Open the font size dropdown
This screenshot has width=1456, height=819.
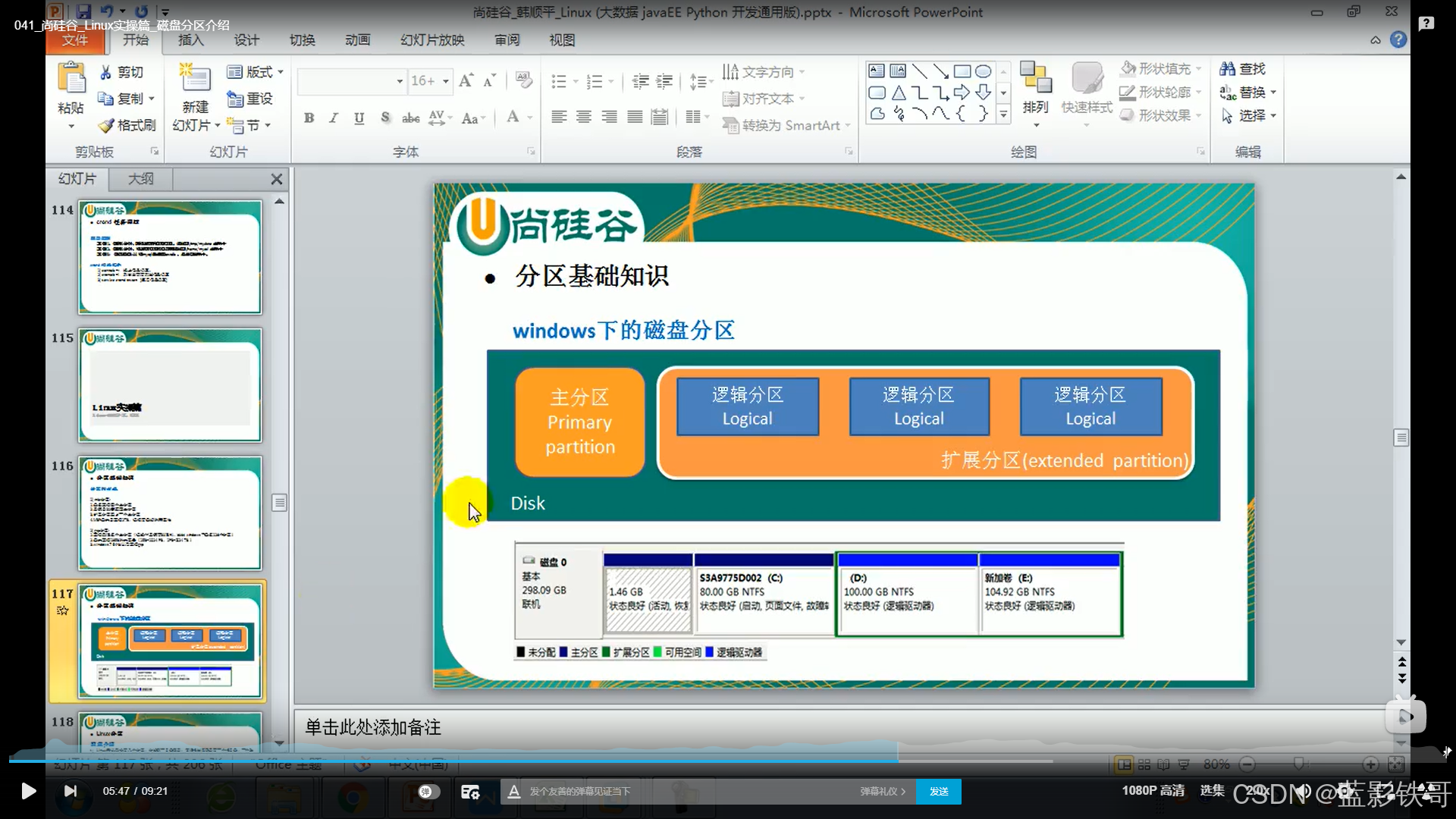click(446, 81)
